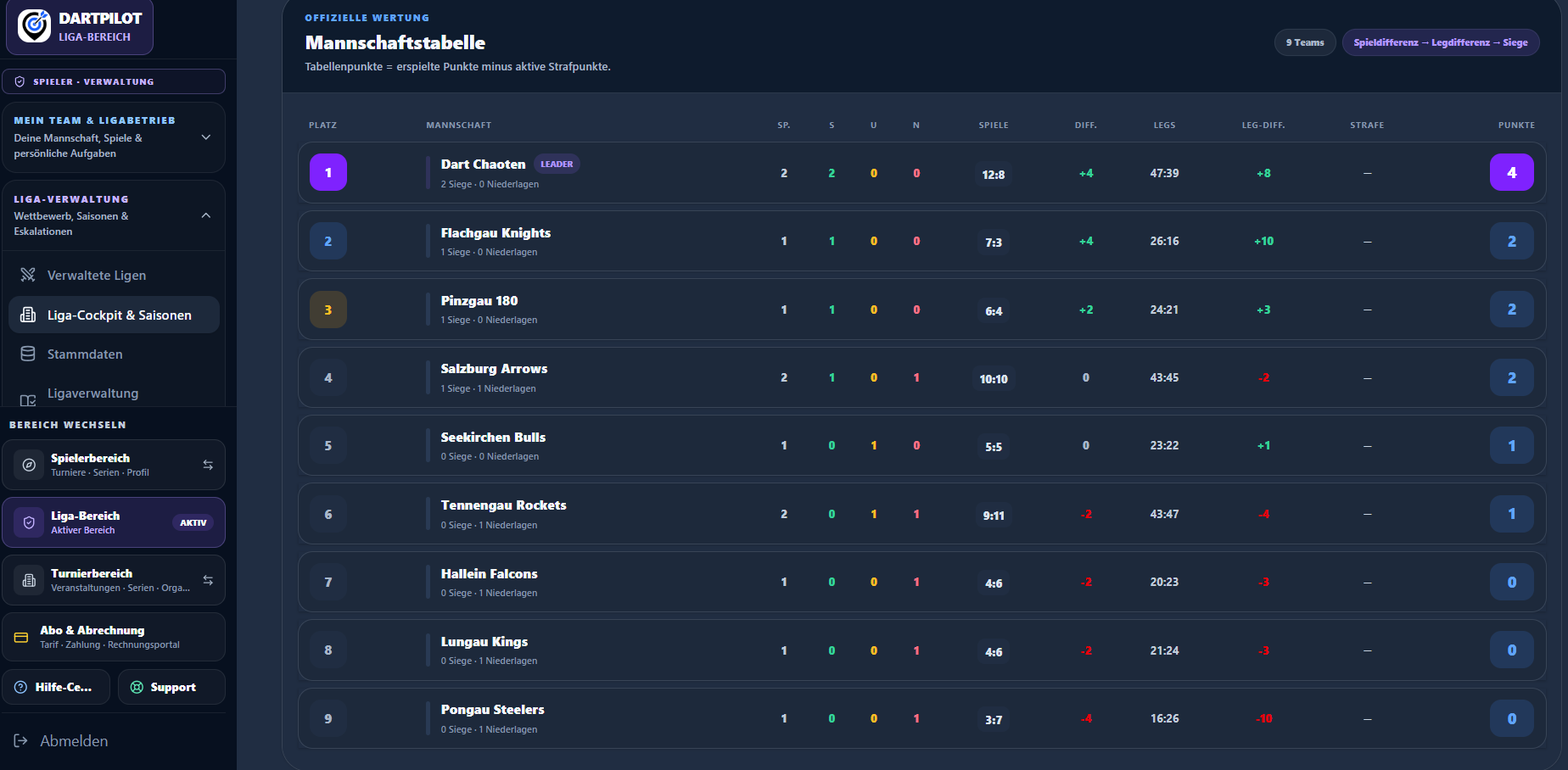Click the shield icon of Liga-Bereich
The height and width of the screenshot is (770, 1568).
[x=29, y=522]
